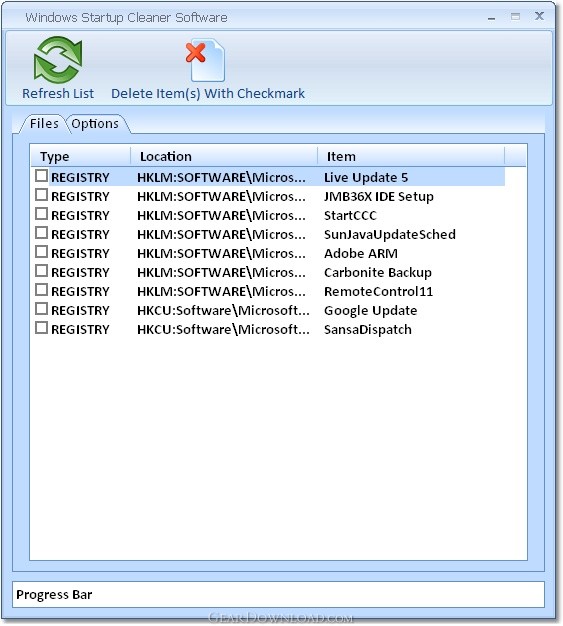Click the green Refresh List arrows icon
This screenshot has height=626, width=563.
[58, 60]
